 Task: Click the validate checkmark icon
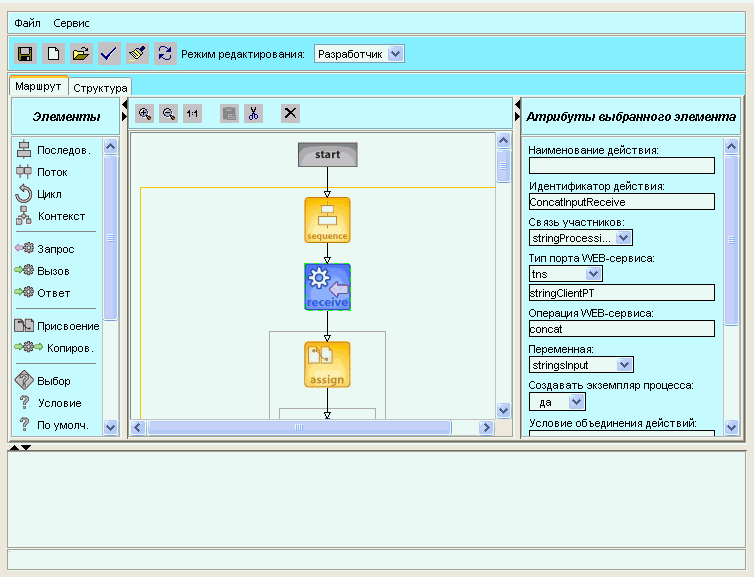click(110, 54)
